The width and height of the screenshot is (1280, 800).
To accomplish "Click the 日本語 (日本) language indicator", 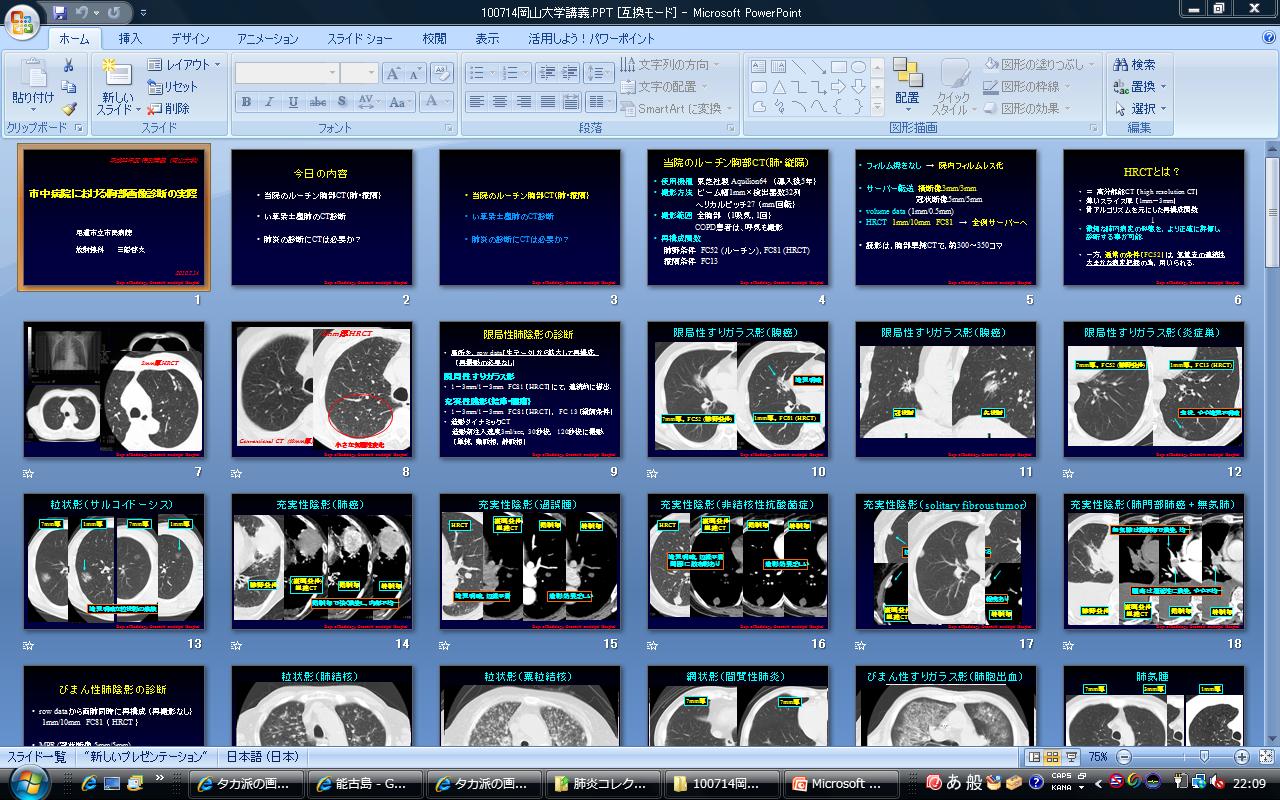I will coord(263,757).
